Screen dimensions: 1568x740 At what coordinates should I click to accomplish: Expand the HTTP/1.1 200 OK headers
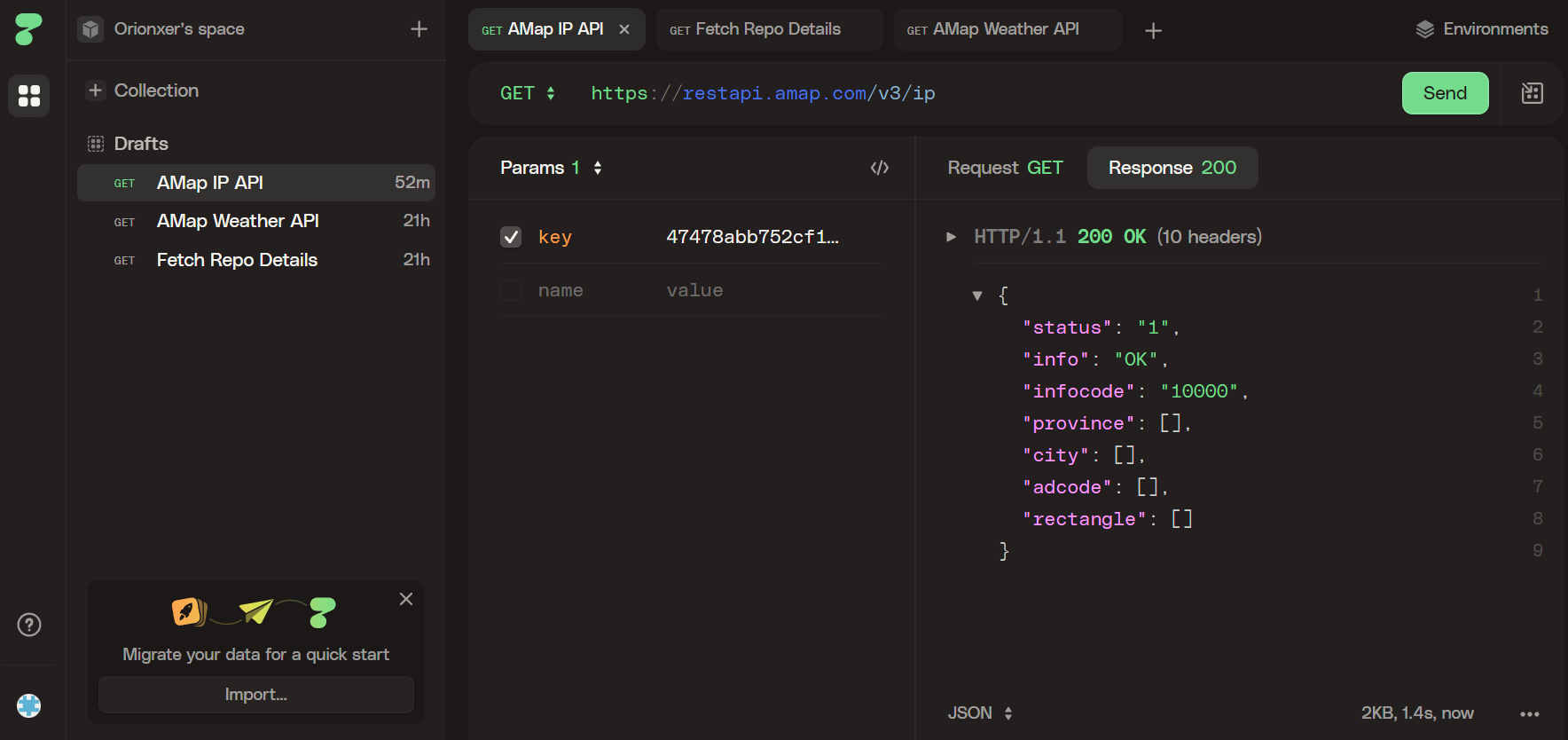point(952,237)
